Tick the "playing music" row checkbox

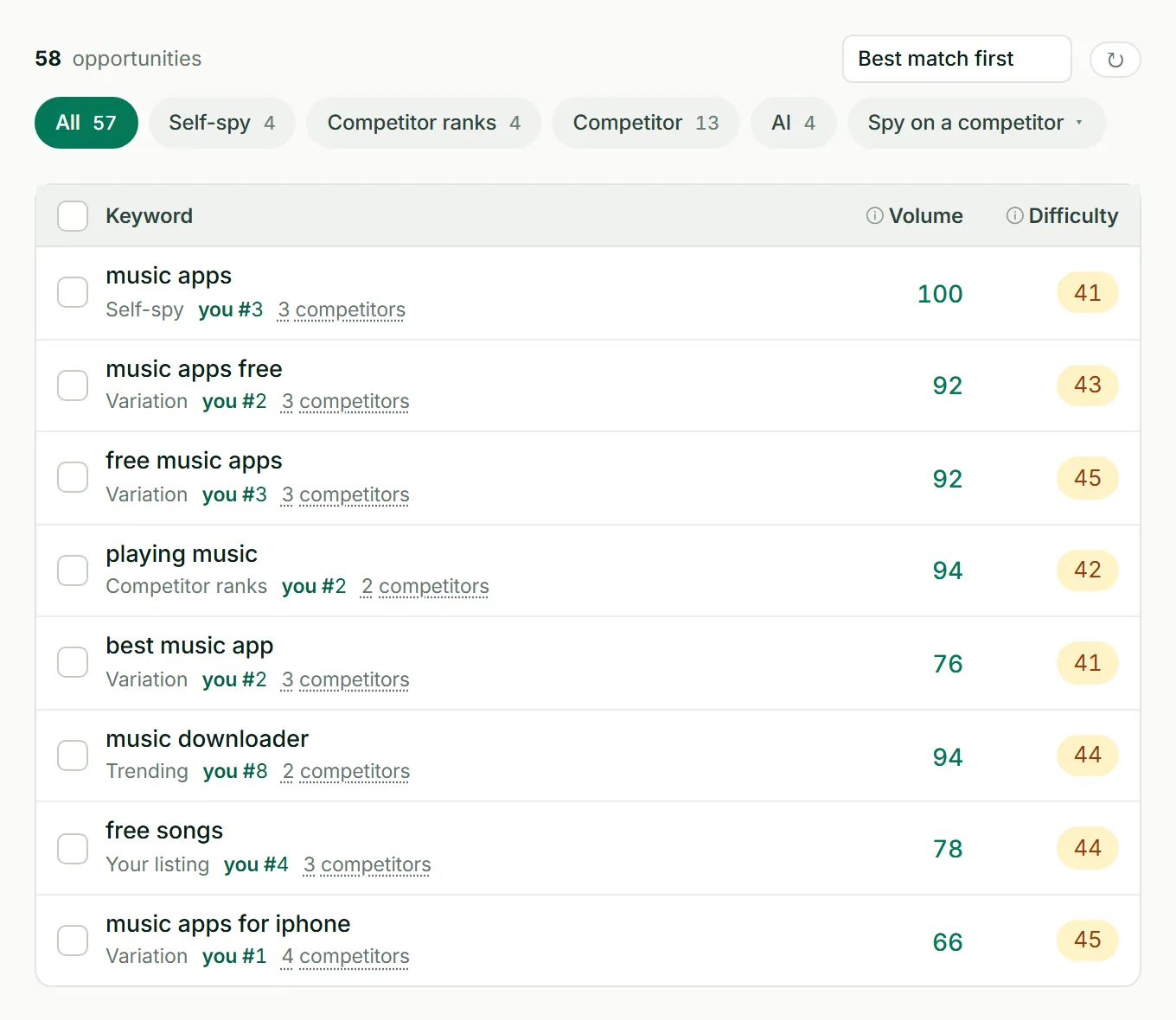pos(73,571)
